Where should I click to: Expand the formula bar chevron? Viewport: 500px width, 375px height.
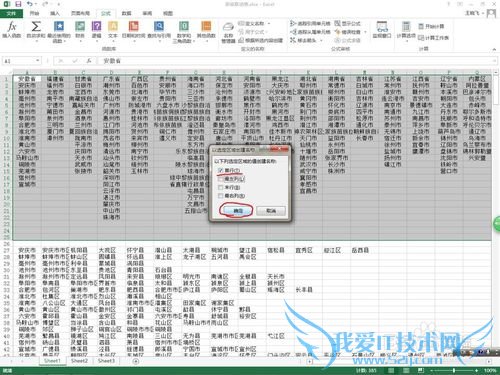click(494, 61)
